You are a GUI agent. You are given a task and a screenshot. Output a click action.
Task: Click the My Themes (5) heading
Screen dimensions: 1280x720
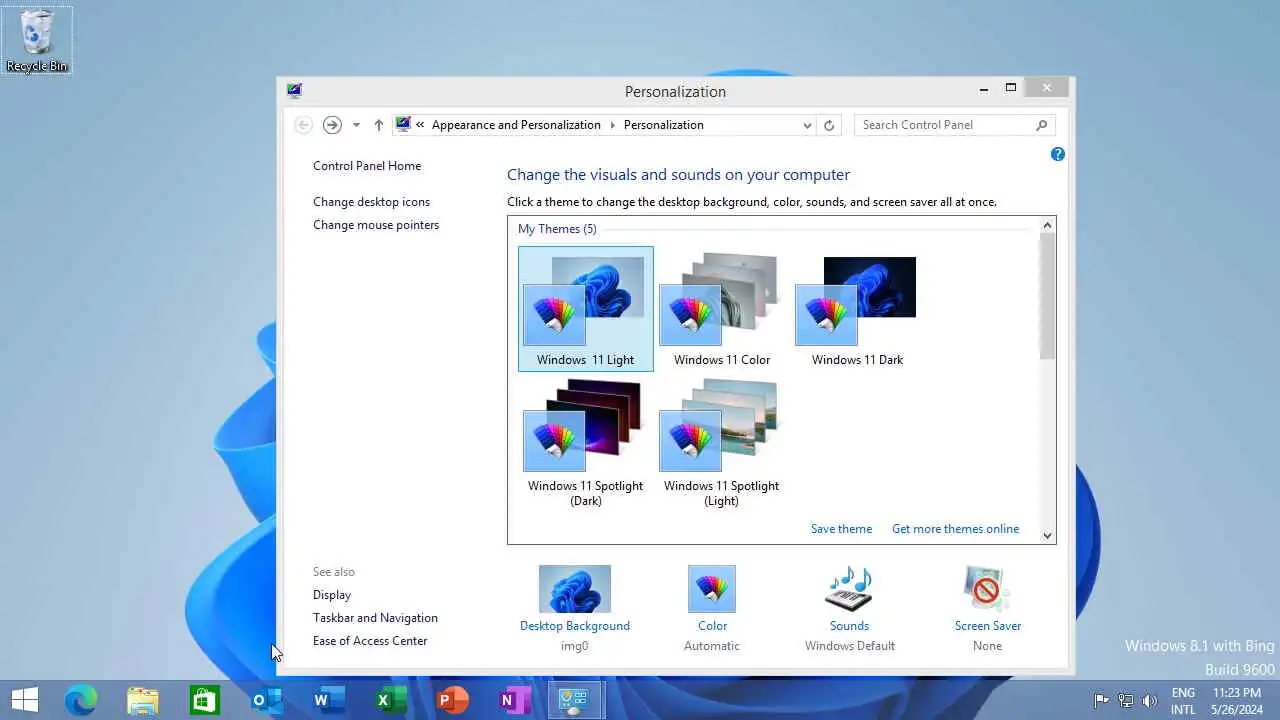click(x=557, y=229)
